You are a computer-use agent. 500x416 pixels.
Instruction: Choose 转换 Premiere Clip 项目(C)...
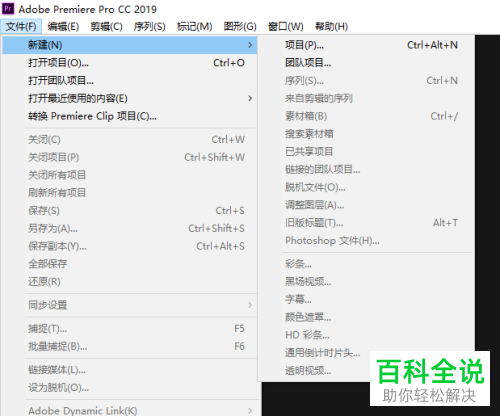(x=130, y=116)
